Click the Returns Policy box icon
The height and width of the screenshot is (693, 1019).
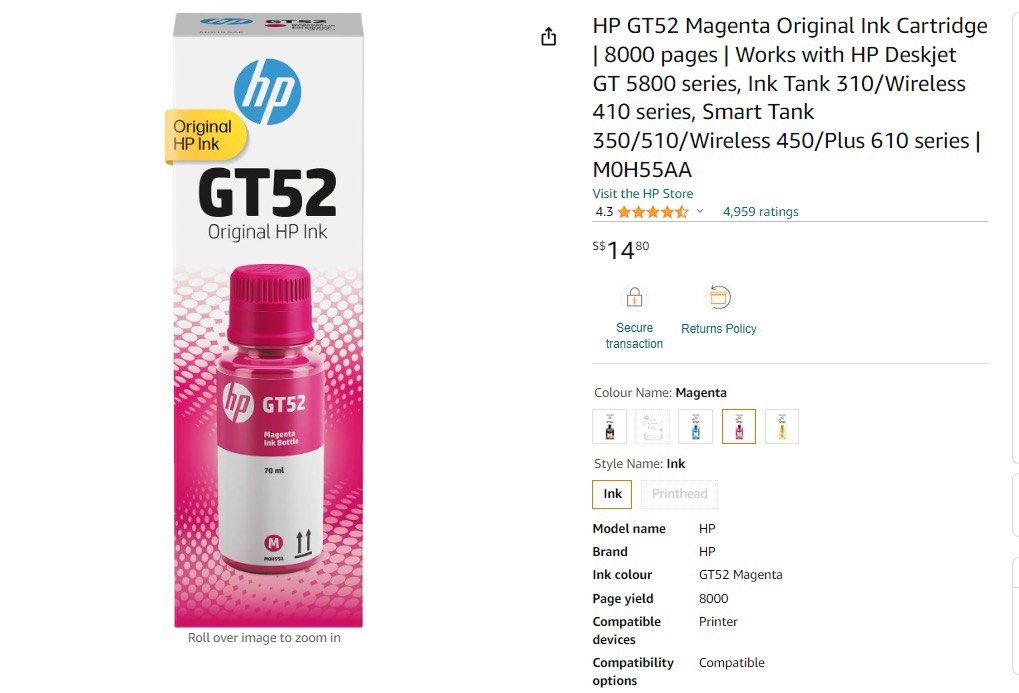tap(719, 297)
